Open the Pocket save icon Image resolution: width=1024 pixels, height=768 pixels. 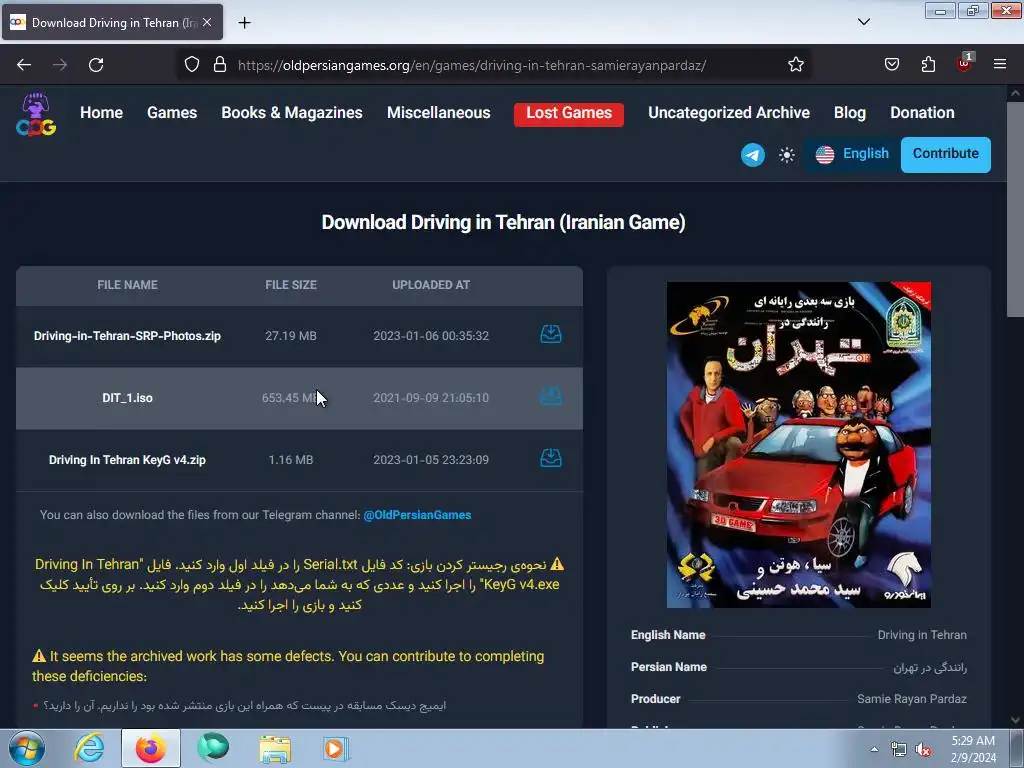pos(892,65)
